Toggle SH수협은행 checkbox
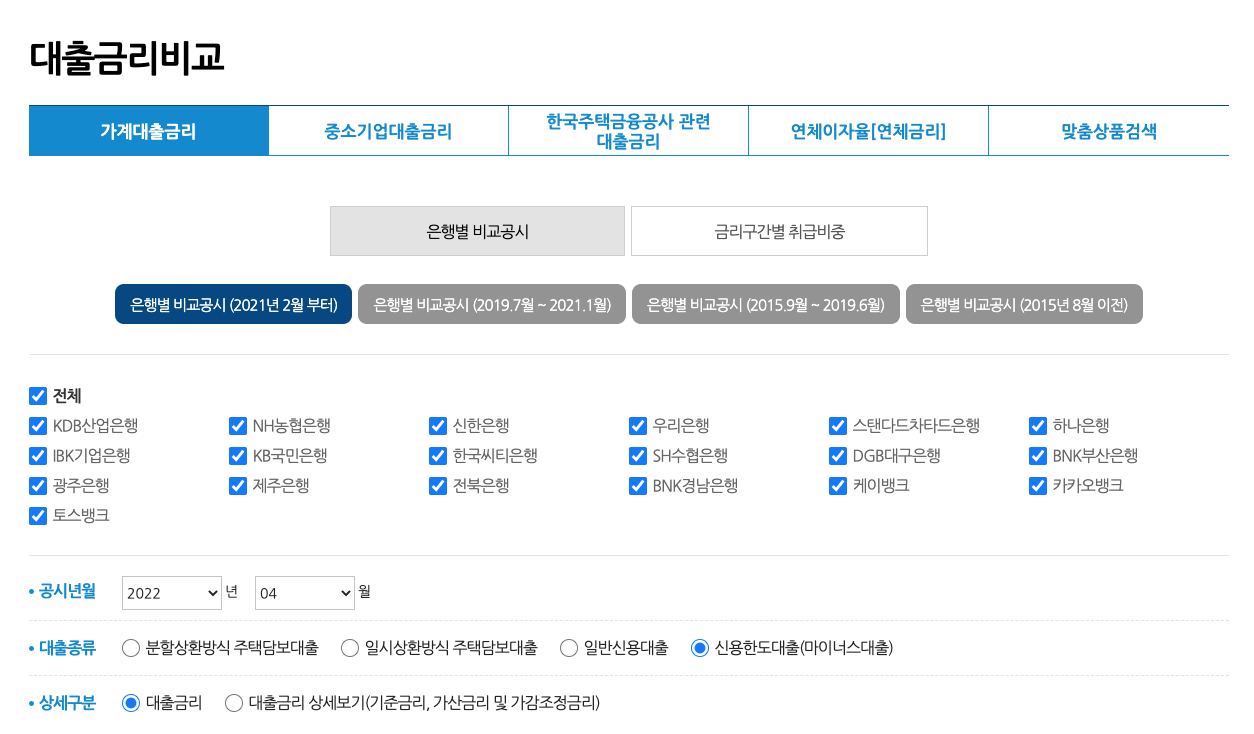1254x734 pixels. coord(638,456)
